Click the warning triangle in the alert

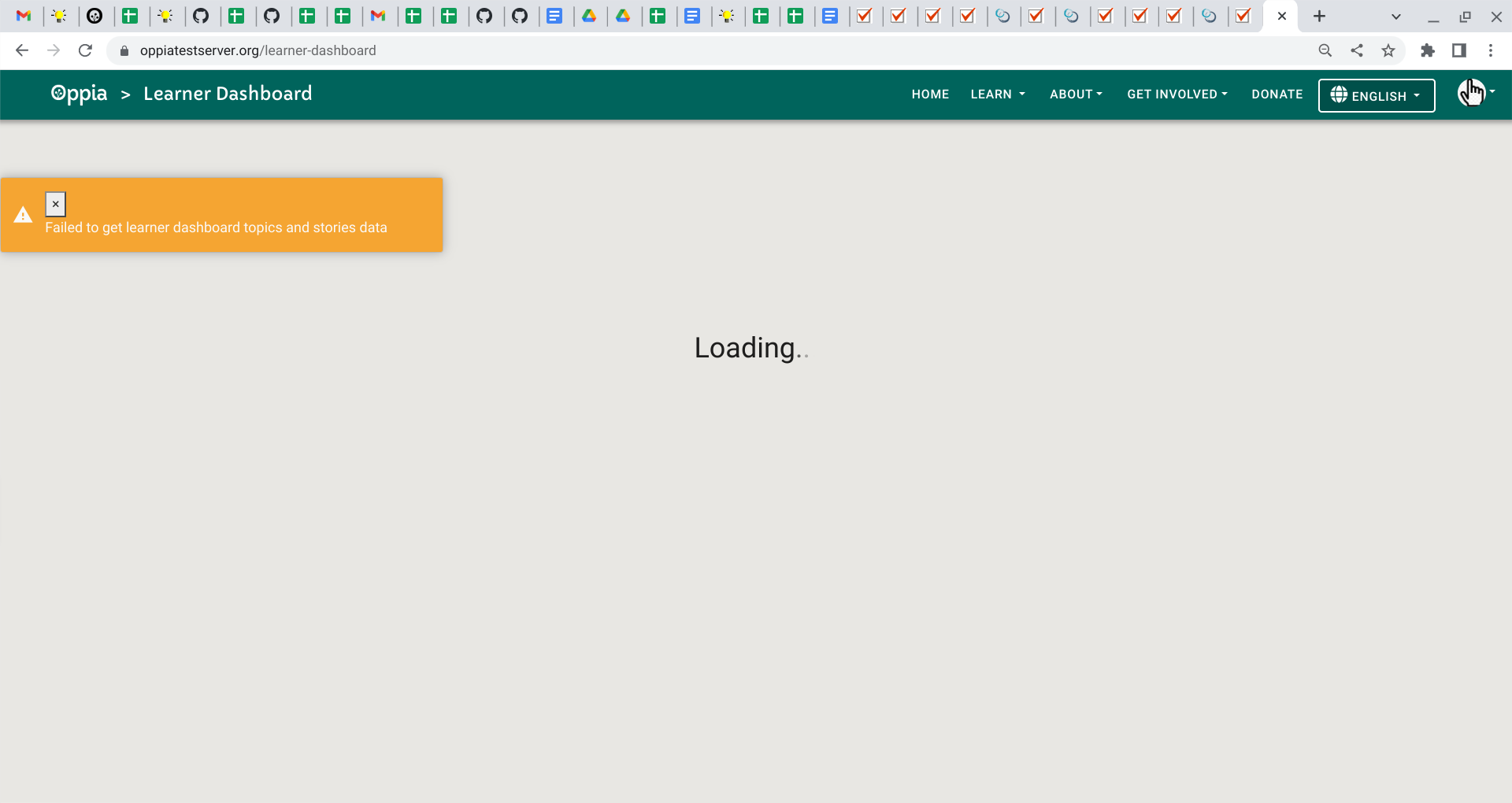[x=23, y=214]
